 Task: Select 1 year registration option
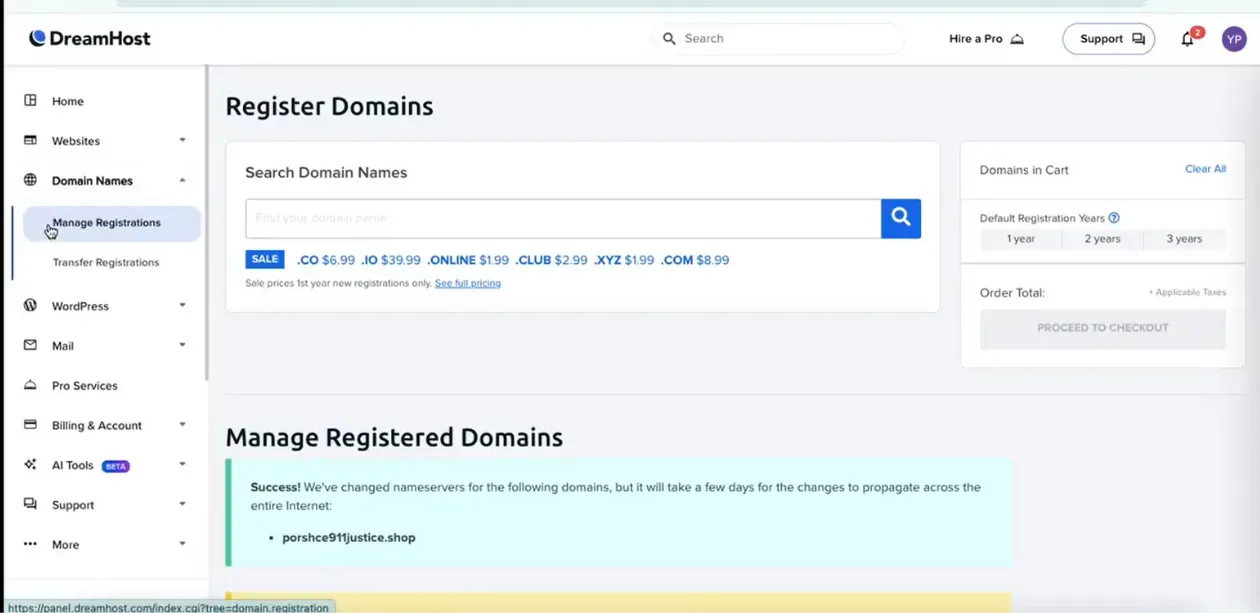[x=1021, y=239]
